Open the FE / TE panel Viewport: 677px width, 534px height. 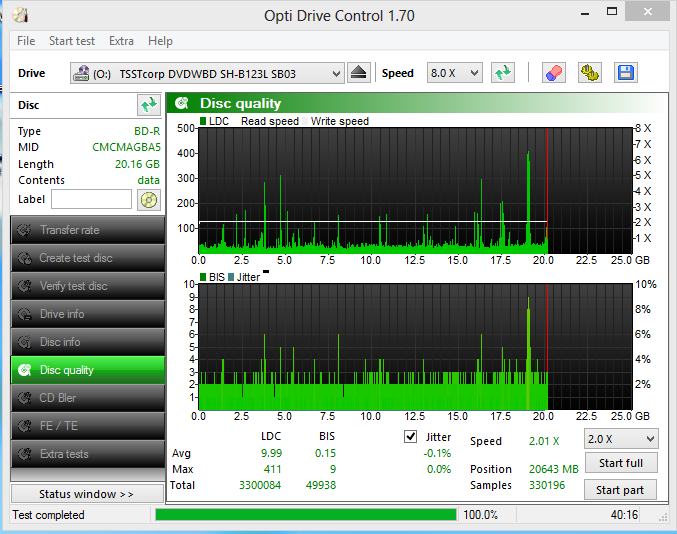88,426
